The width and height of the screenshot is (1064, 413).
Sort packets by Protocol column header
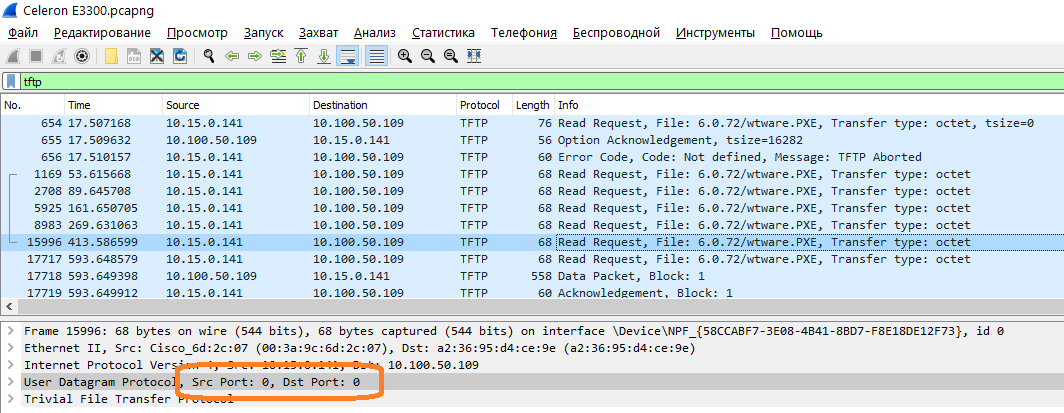(478, 105)
